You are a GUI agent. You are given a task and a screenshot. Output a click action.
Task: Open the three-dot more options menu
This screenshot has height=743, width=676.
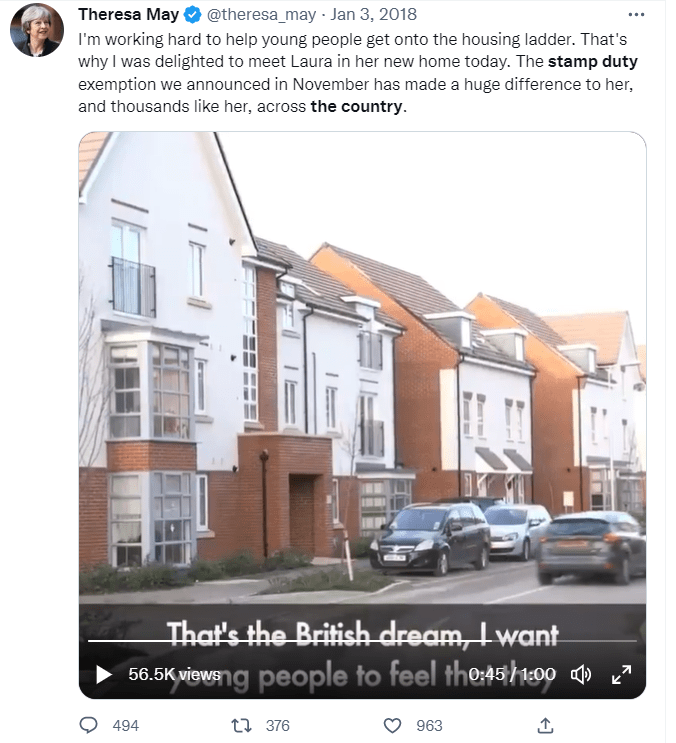(x=636, y=15)
